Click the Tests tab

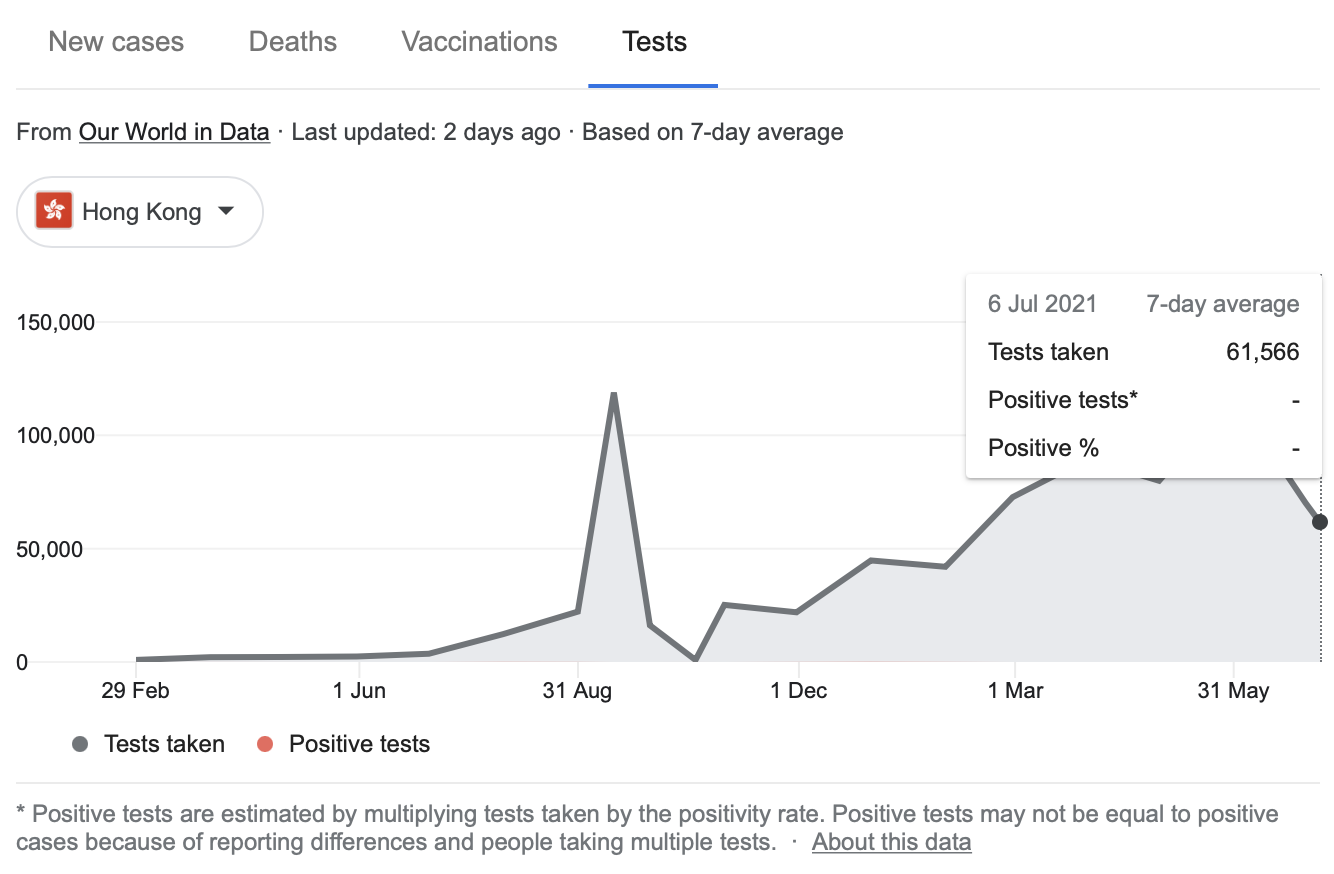click(x=654, y=42)
